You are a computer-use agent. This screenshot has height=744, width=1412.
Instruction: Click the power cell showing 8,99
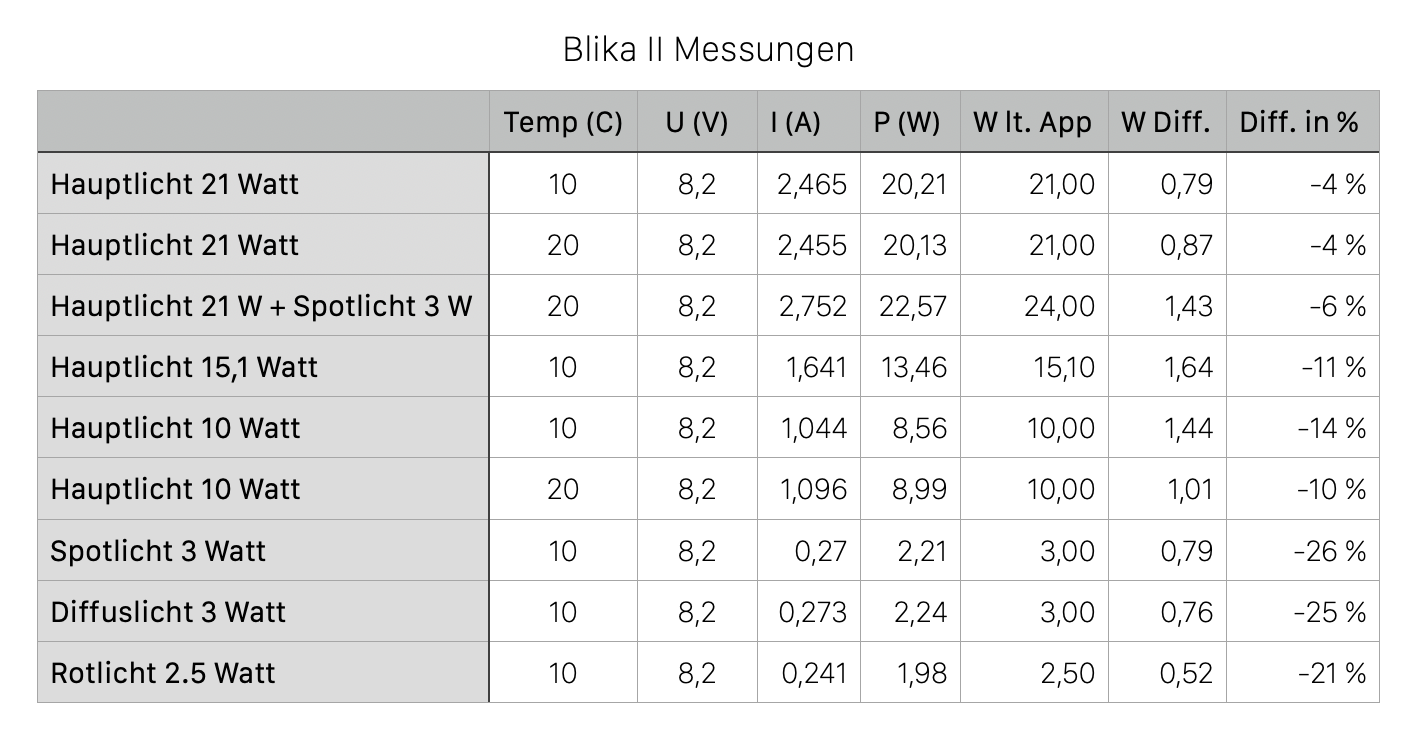[920, 490]
